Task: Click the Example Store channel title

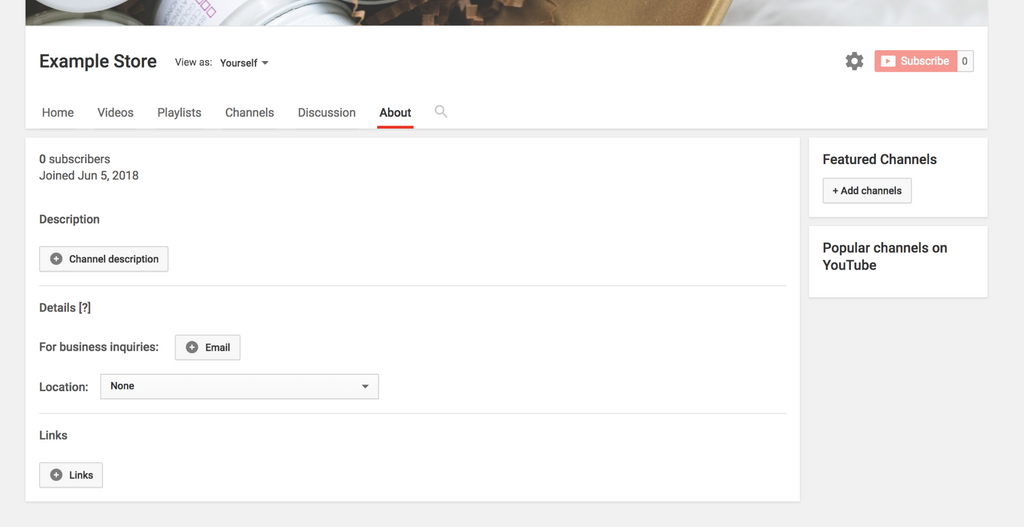Action: (98, 61)
